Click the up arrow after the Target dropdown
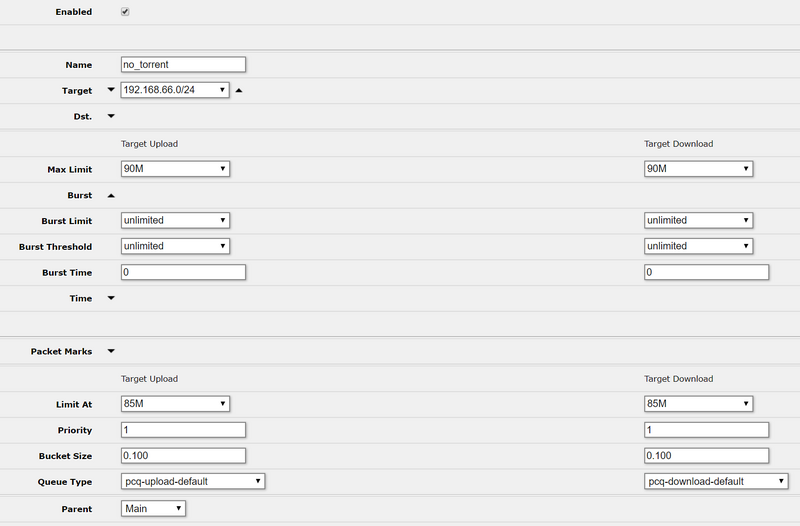The image size is (800, 526). (239, 90)
